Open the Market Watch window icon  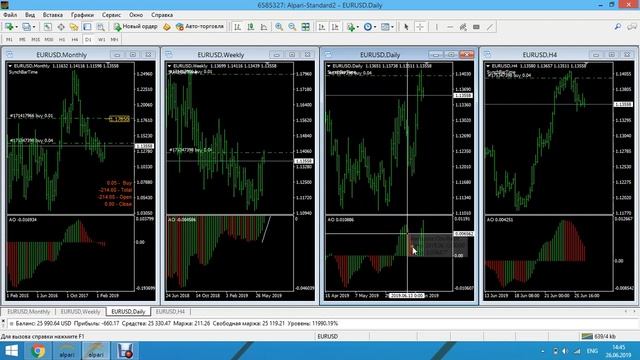[x=47, y=27]
